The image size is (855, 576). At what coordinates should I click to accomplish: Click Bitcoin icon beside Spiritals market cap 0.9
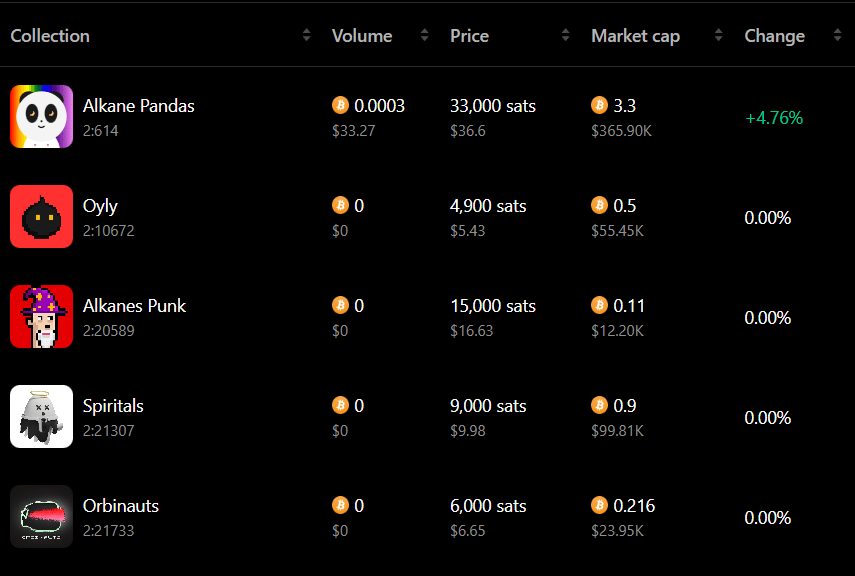599,405
